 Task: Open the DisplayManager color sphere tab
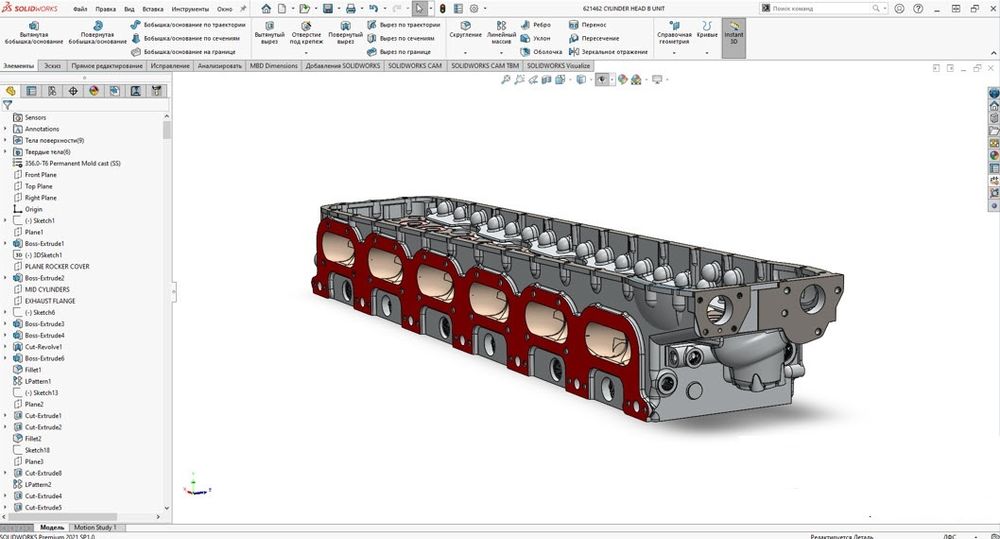coord(93,90)
